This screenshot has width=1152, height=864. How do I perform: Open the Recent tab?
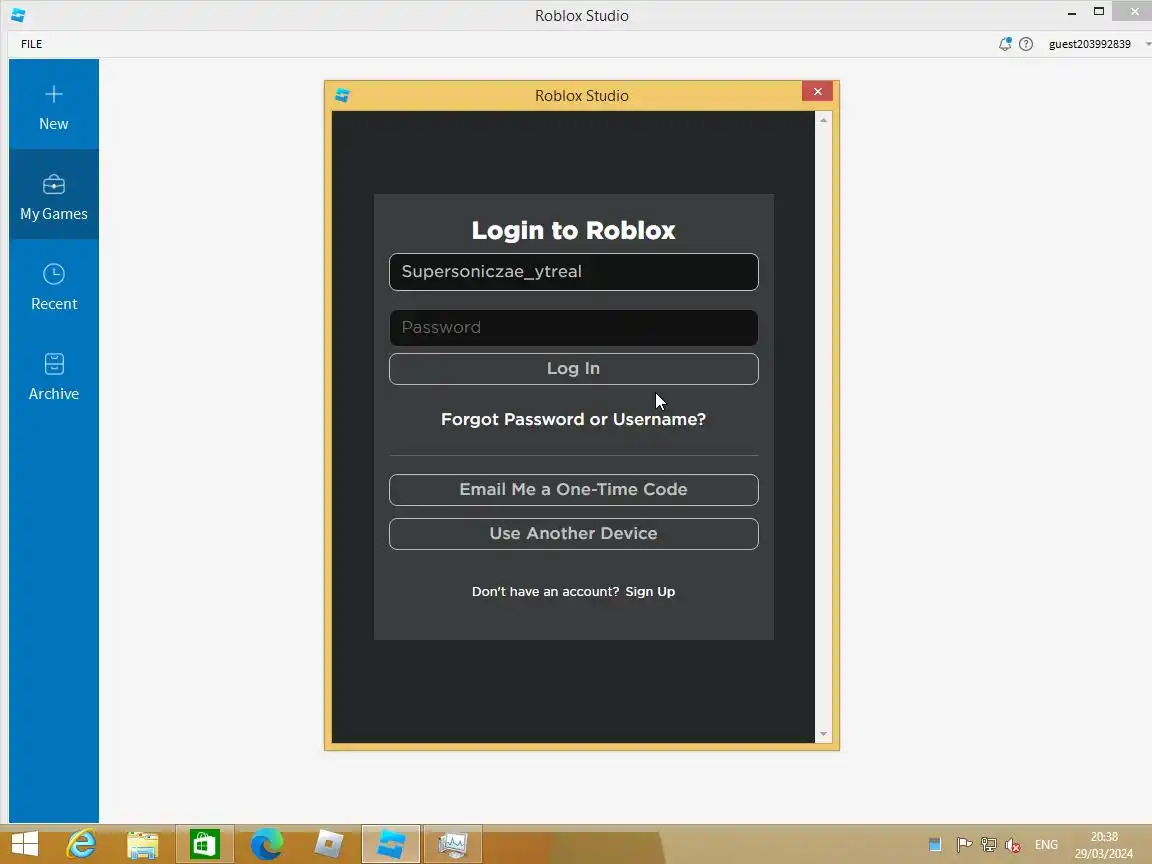coord(54,285)
